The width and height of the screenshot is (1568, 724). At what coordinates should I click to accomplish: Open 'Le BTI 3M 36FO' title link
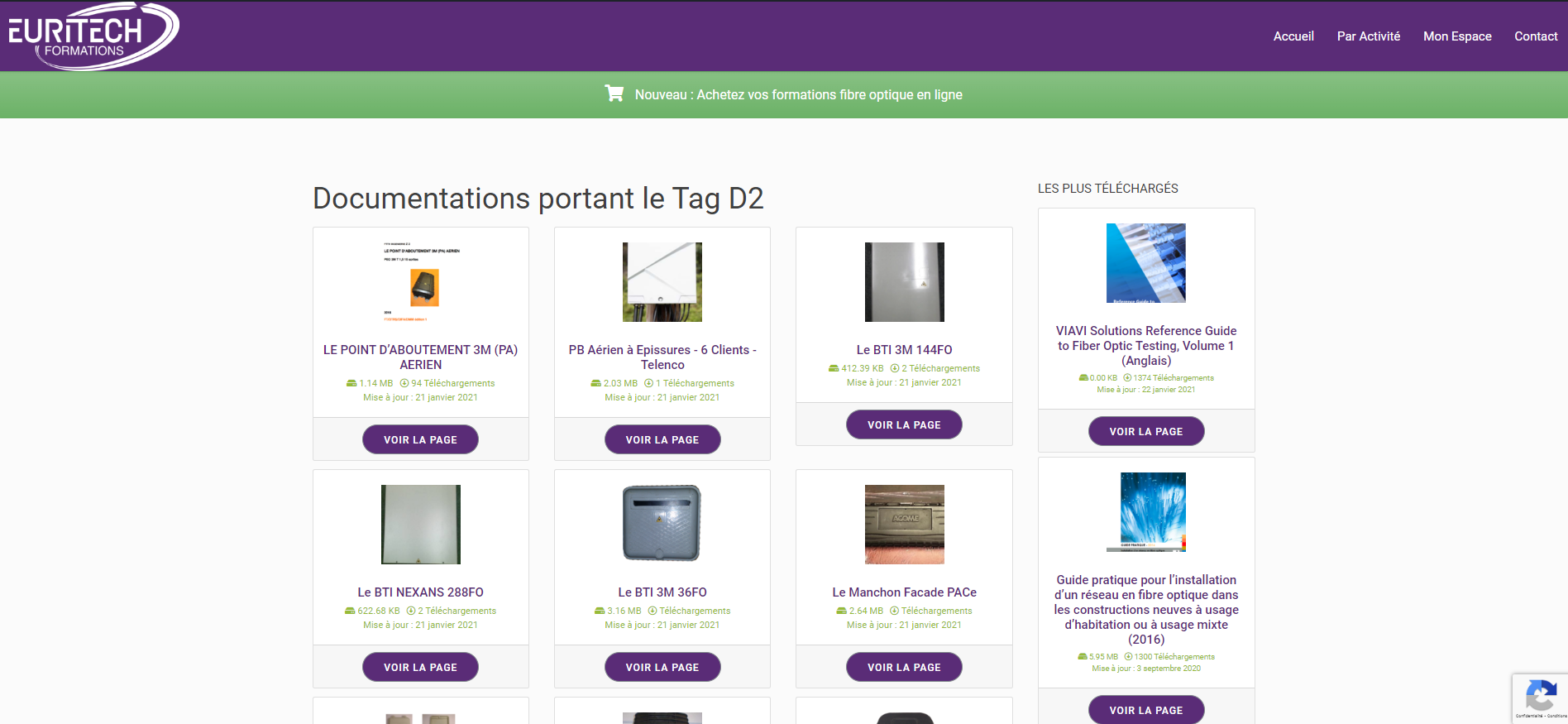(662, 592)
